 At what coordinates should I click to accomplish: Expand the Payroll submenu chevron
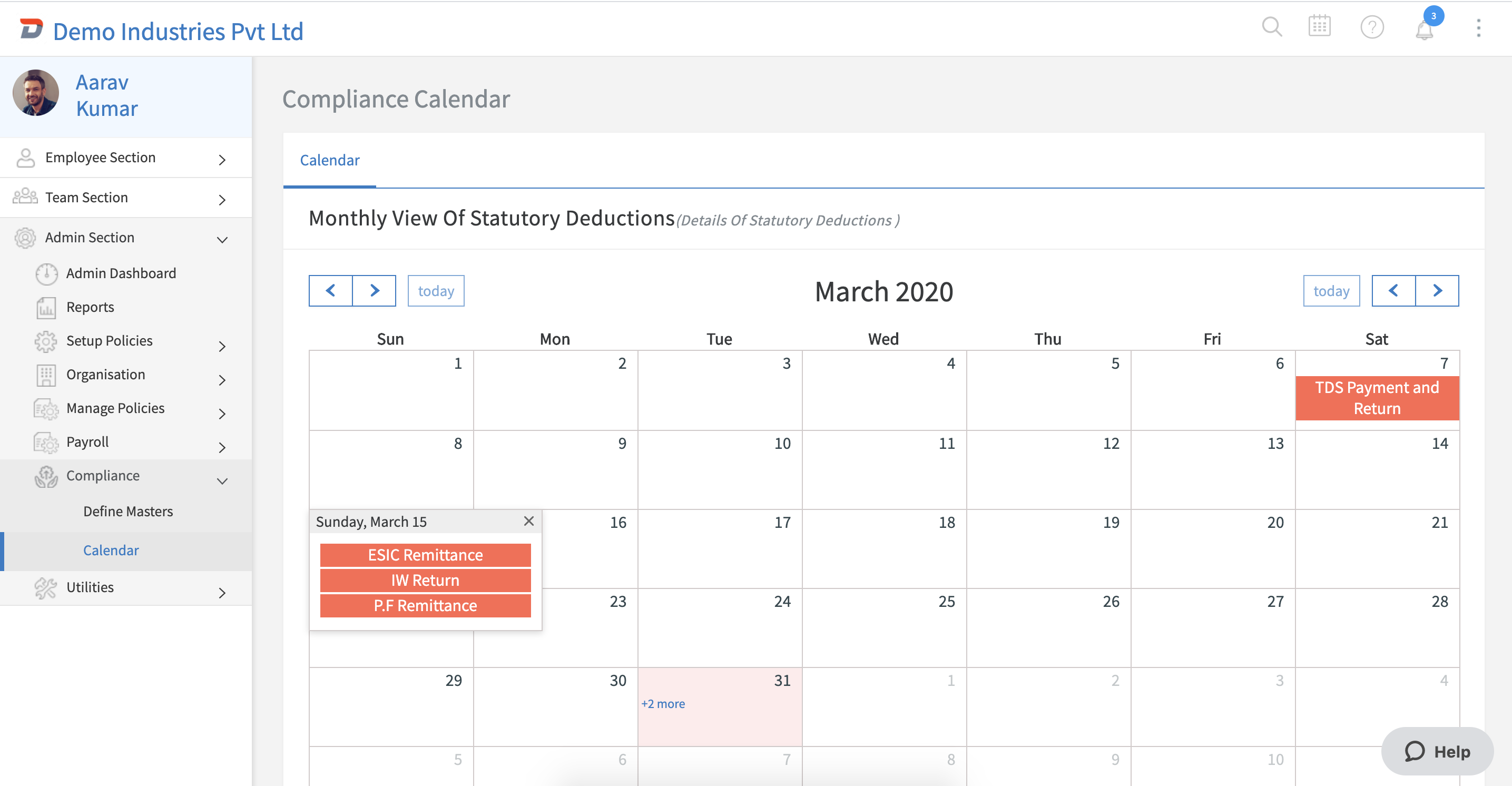click(222, 447)
